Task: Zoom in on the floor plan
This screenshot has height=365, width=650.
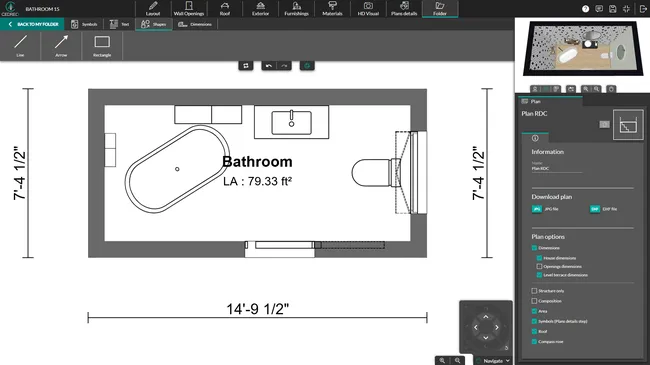Action: click(442, 360)
